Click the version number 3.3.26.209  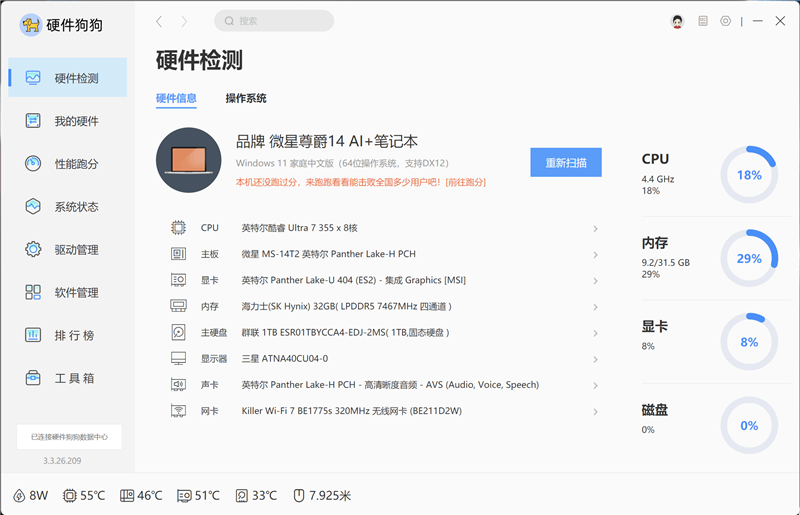pyautogui.click(x=62, y=460)
